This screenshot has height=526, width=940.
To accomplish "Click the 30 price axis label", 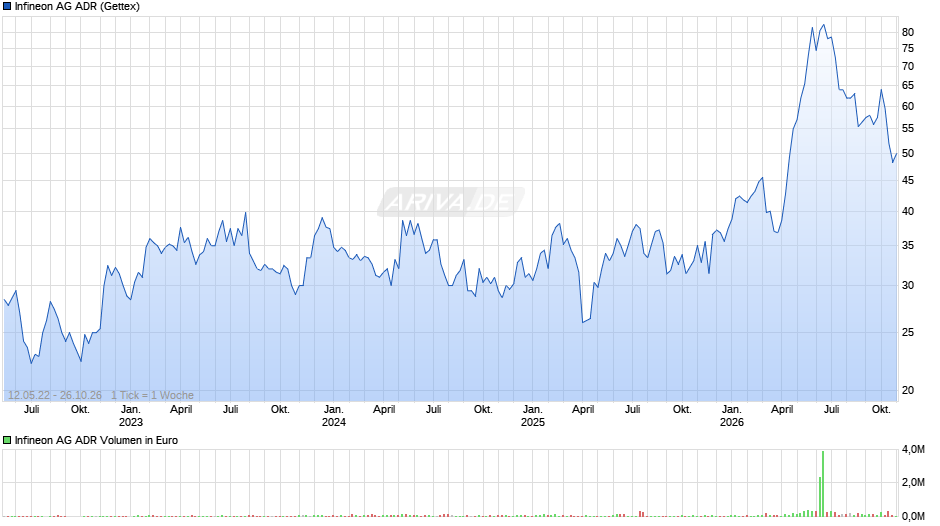I will [x=908, y=285].
